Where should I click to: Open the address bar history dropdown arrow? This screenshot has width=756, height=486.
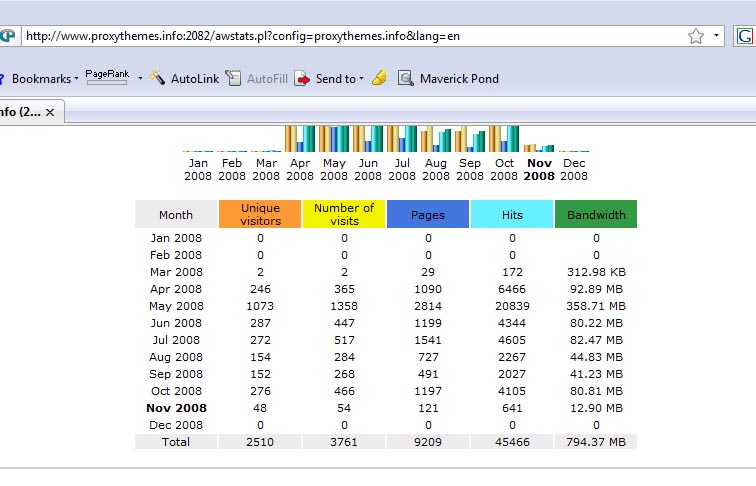click(717, 36)
